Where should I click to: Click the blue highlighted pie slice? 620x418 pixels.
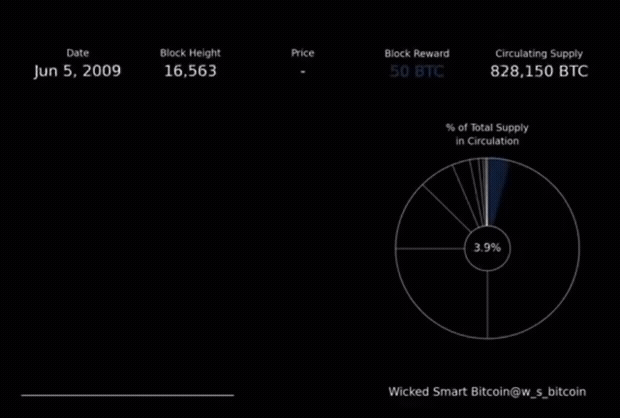click(497, 185)
